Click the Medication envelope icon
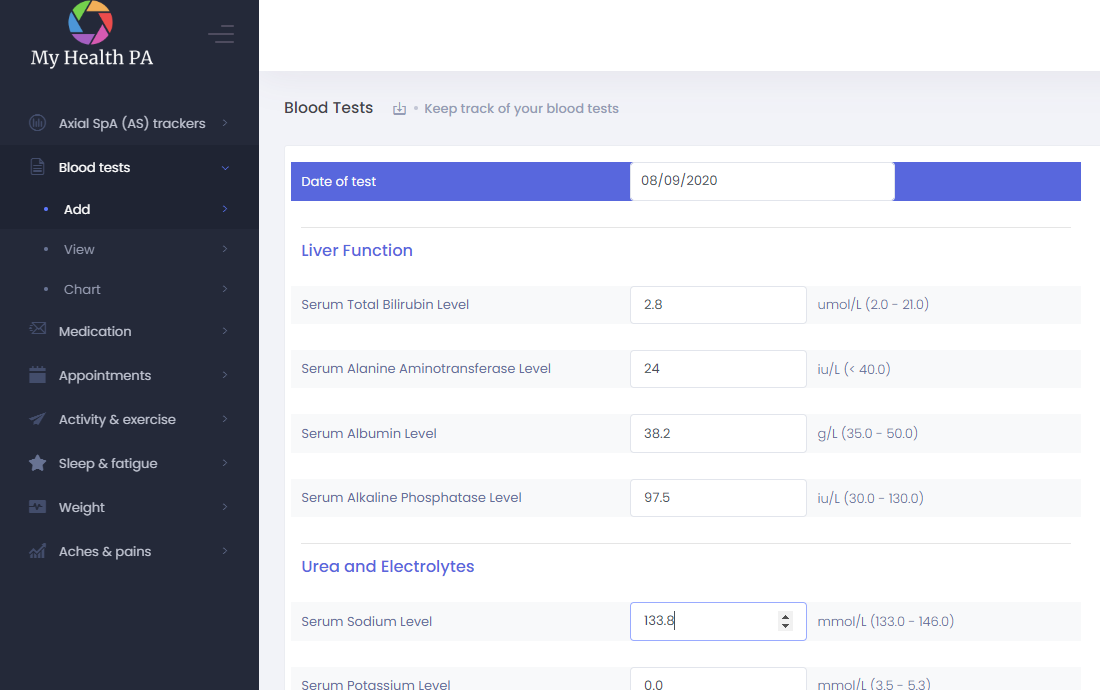This screenshot has width=1100, height=690. 37,329
